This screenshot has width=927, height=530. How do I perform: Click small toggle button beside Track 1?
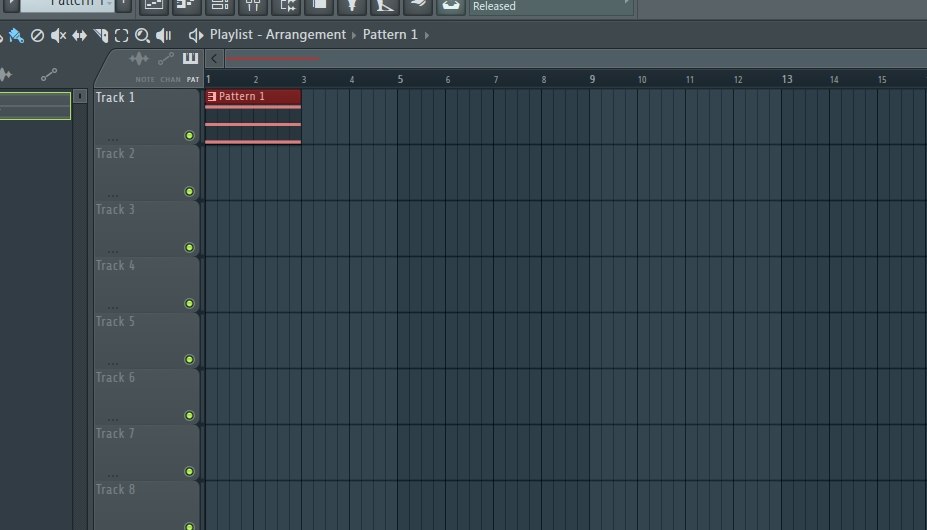click(80, 96)
